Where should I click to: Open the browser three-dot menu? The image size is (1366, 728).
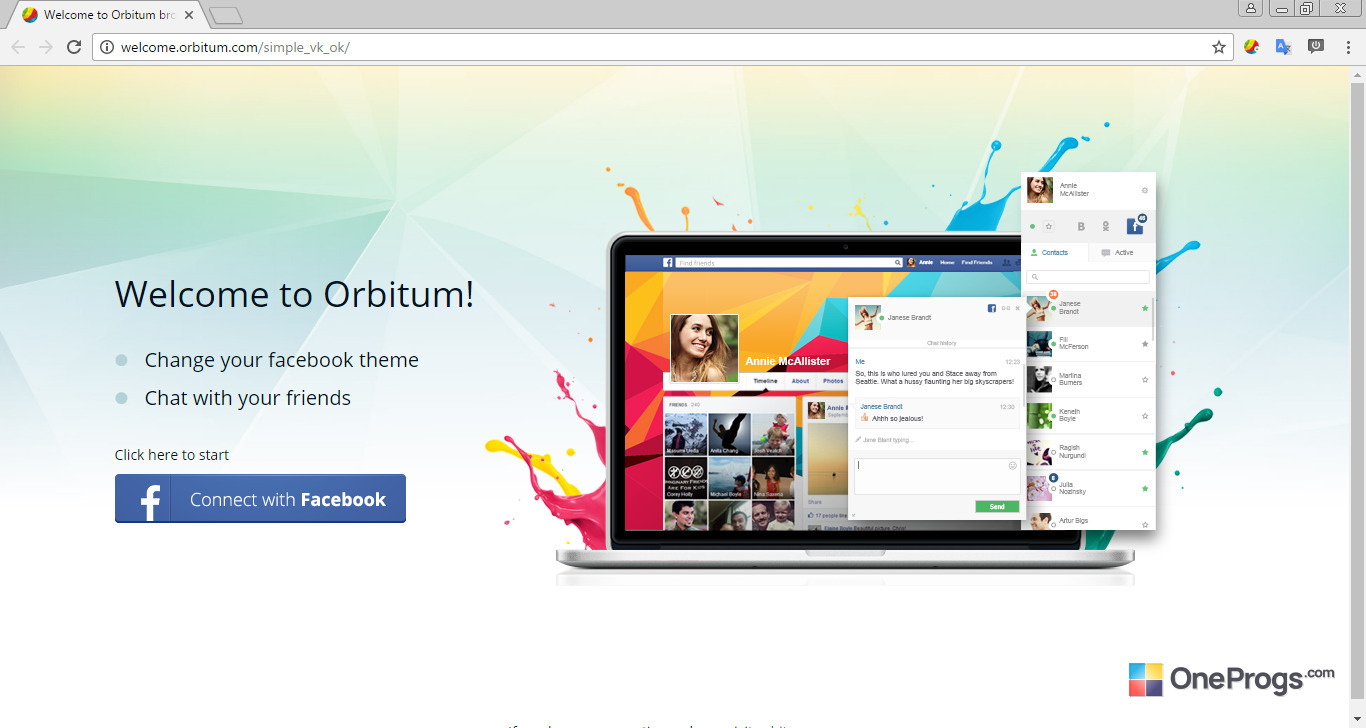coord(1348,47)
